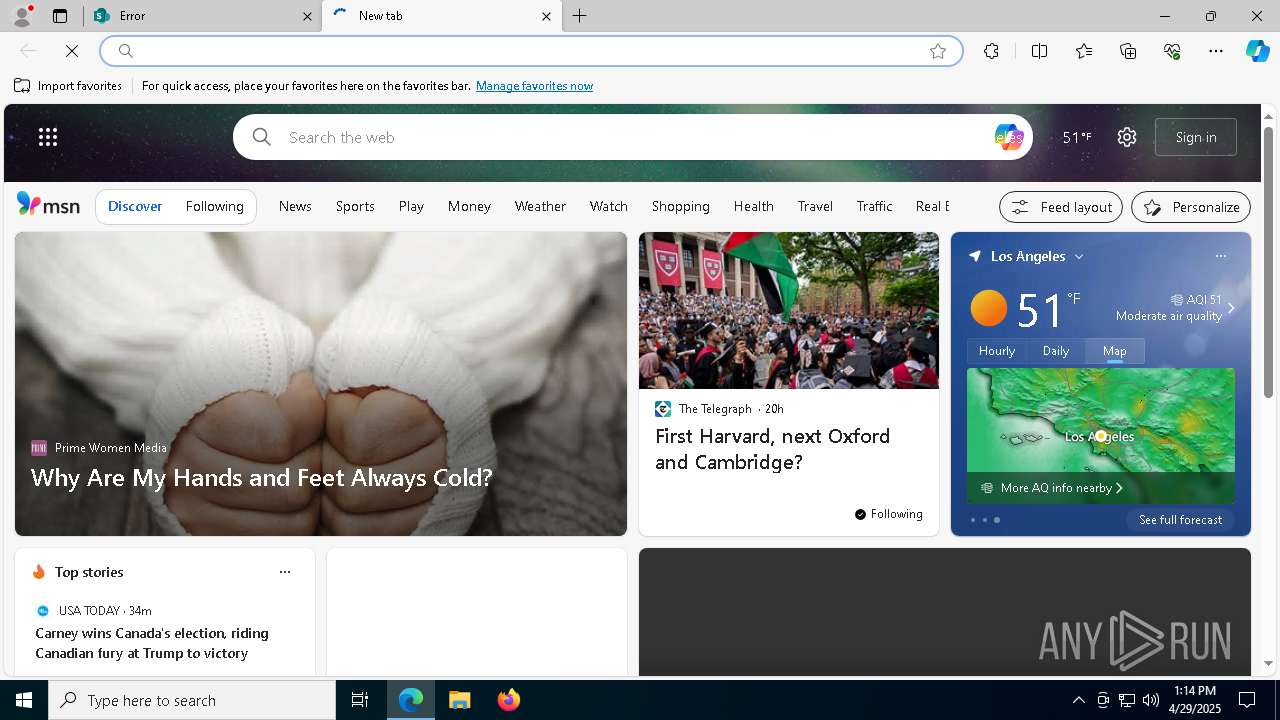Open the Money category
This screenshot has height=720, width=1280.
469,206
